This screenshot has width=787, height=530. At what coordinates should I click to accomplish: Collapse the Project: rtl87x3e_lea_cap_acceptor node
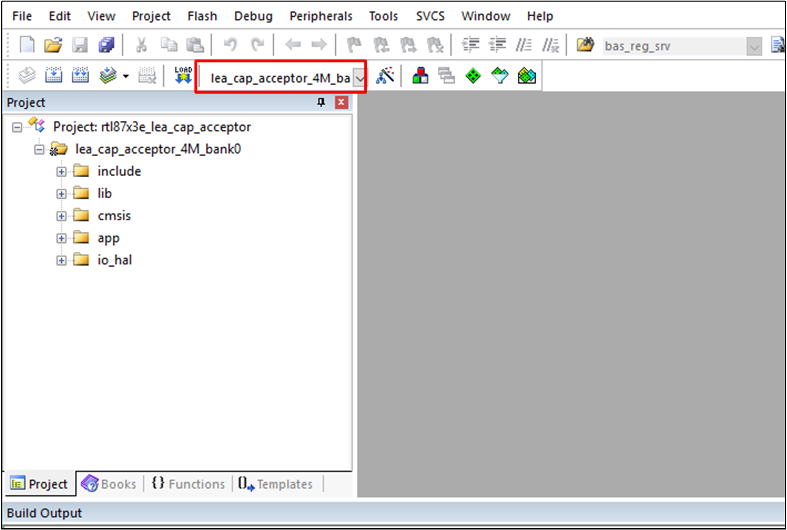click(17, 127)
